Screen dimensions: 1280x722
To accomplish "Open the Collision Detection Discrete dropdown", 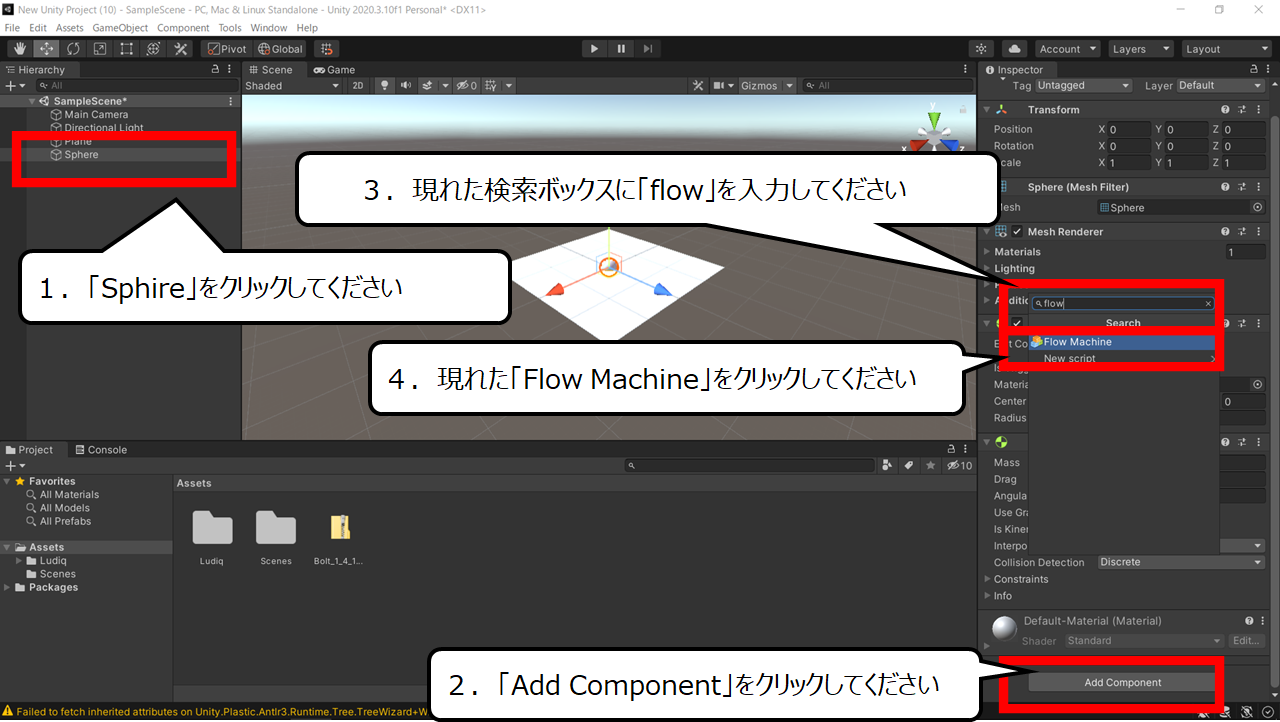I will 1181,562.
